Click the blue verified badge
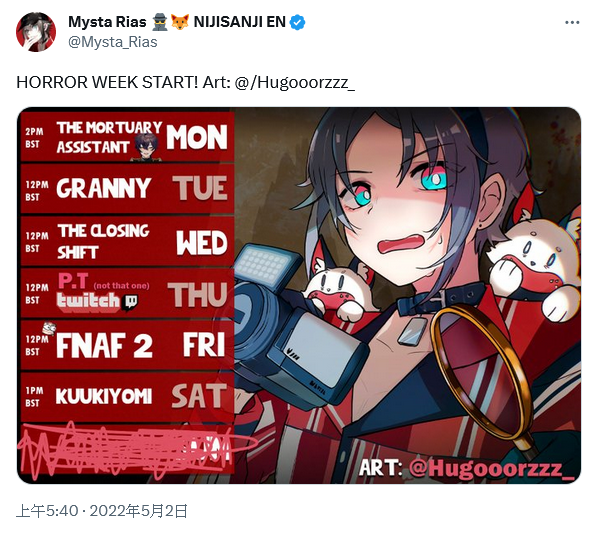 coord(297,23)
